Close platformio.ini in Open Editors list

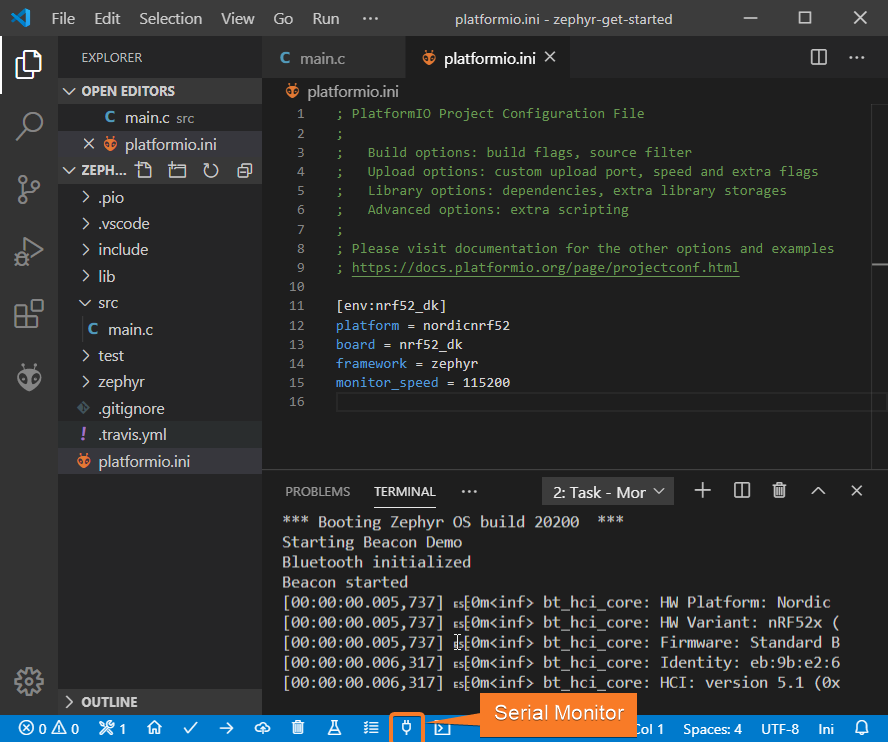click(89, 144)
